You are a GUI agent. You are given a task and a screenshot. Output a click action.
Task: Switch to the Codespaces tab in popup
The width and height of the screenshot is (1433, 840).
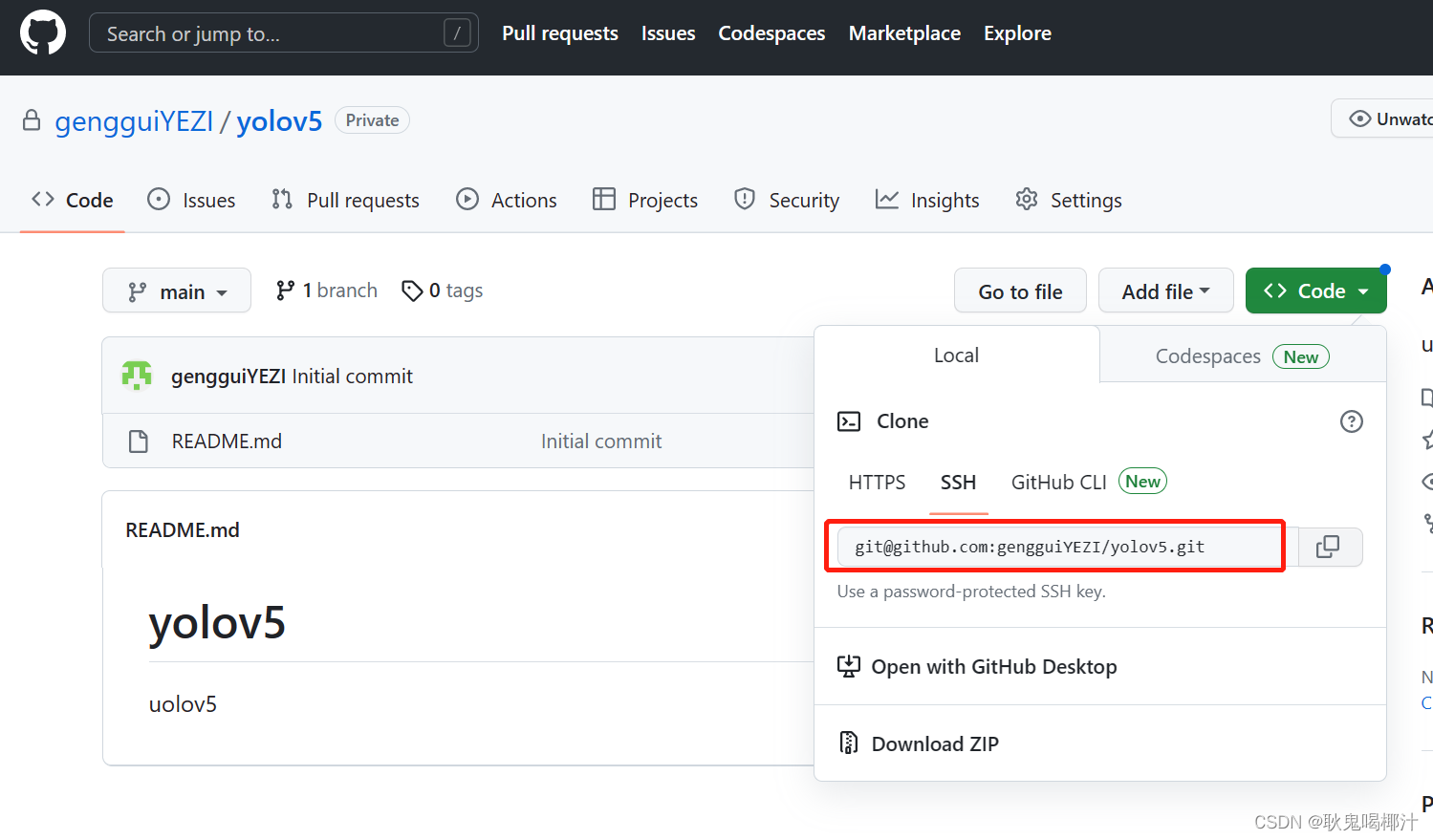coord(1243,355)
